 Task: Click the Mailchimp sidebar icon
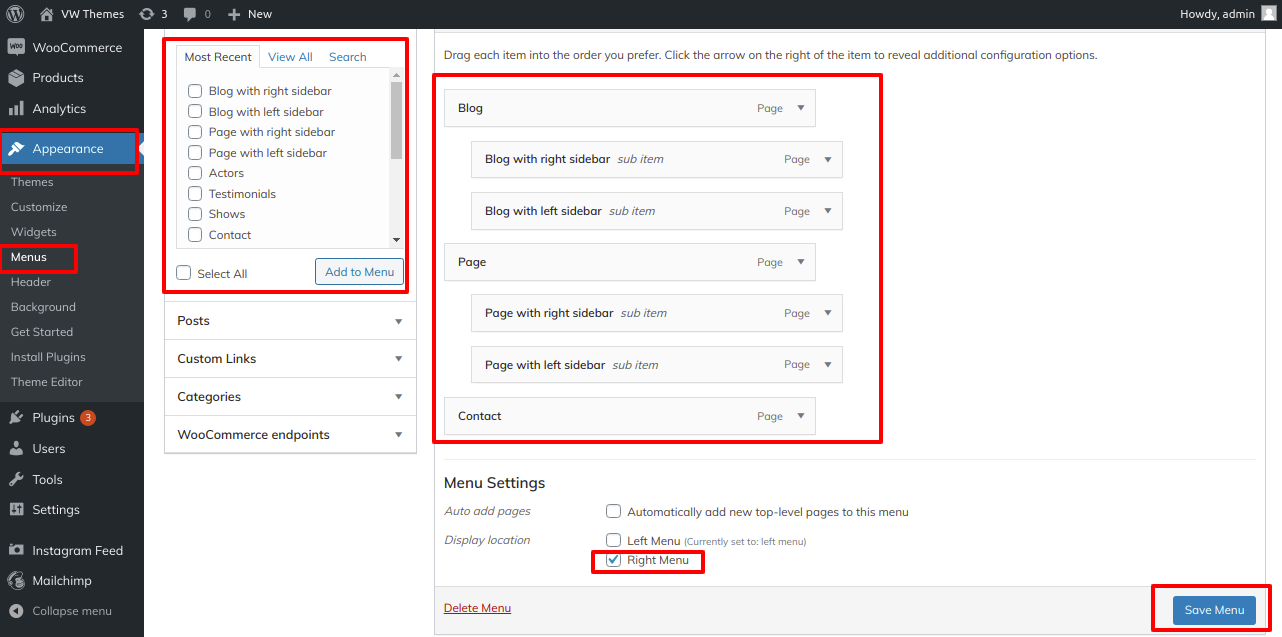pos(16,580)
